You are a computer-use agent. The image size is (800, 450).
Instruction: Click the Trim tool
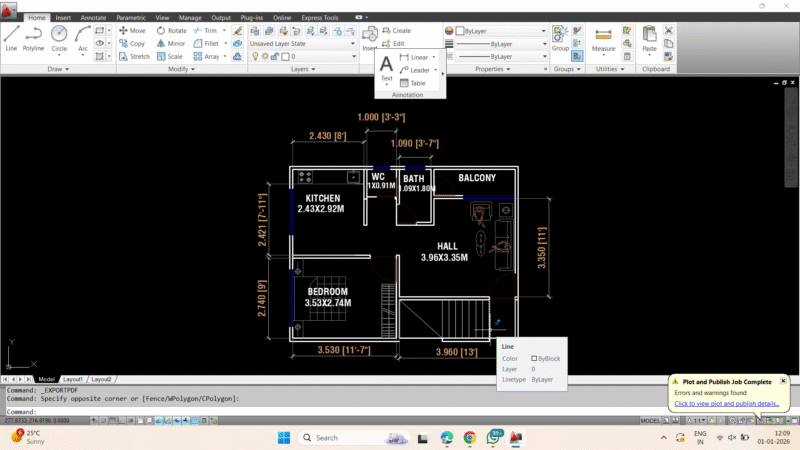[206, 31]
